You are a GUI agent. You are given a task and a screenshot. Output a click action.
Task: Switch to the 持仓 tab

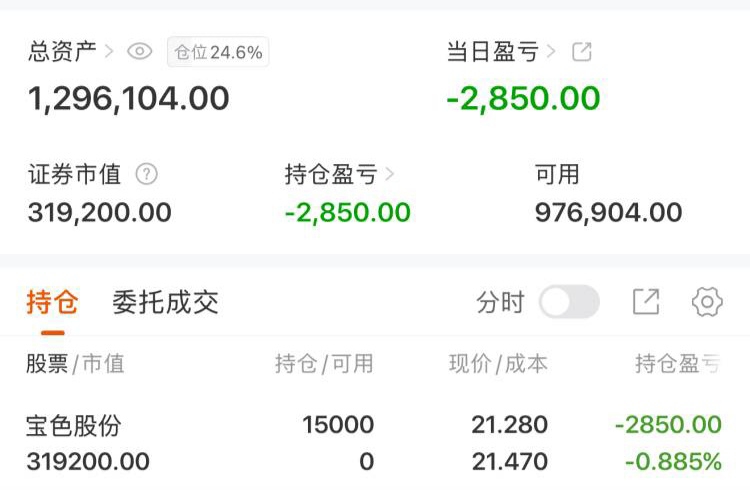[52, 302]
